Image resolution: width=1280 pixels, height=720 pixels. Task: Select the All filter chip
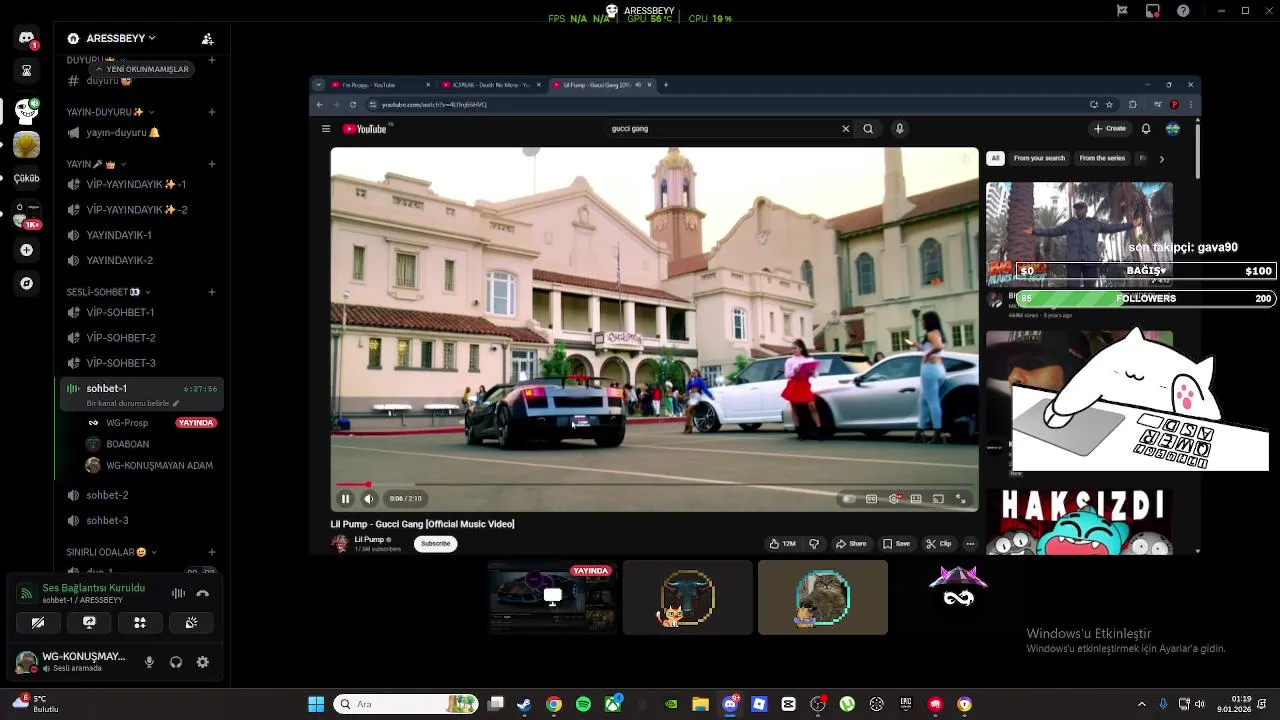[995, 158]
